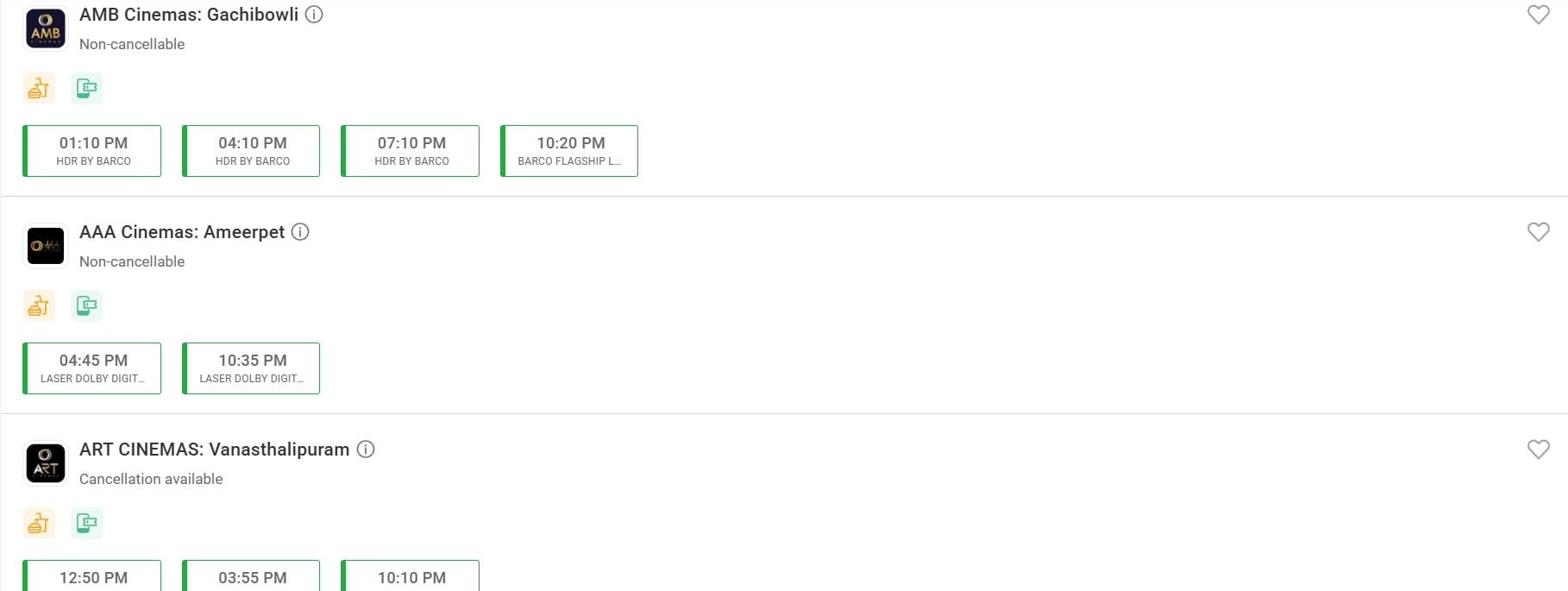This screenshot has width=1568, height=591.
Task: Click mobile ticket icon under AMB Cinemas
Action: click(x=86, y=88)
